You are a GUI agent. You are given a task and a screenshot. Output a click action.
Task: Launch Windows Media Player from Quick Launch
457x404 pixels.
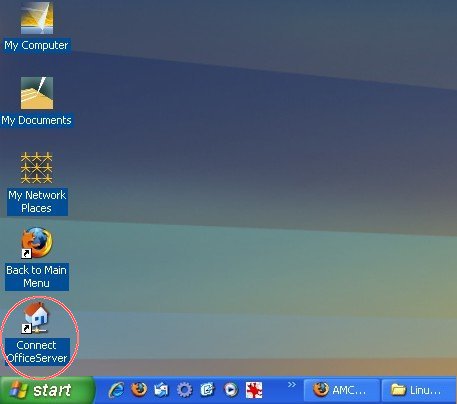pyautogui.click(x=231, y=390)
